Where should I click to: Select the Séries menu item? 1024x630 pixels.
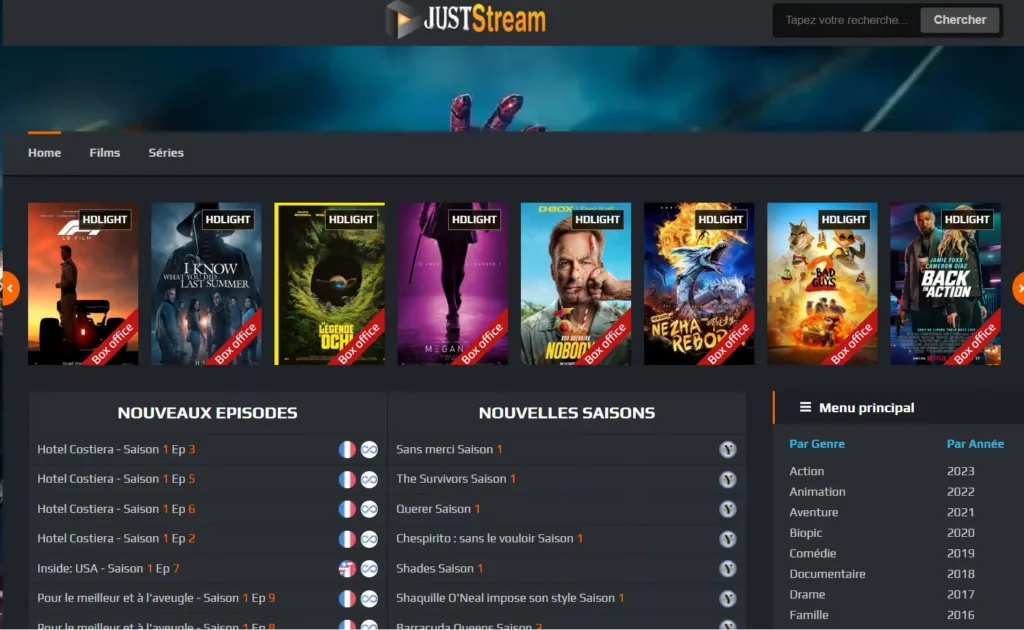point(166,152)
